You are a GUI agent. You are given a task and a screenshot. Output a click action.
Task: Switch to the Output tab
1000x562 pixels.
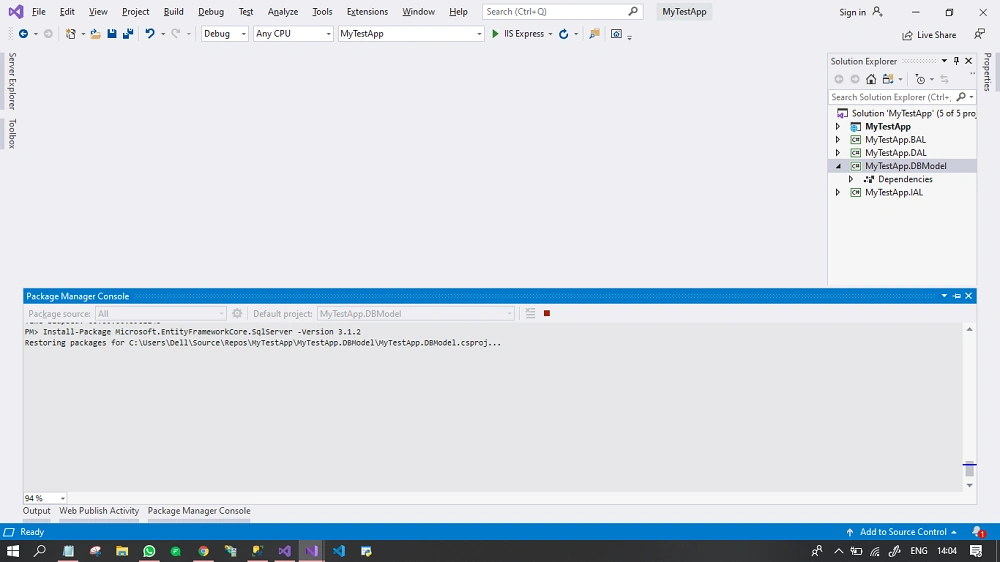pyautogui.click(x=36, y=511)
